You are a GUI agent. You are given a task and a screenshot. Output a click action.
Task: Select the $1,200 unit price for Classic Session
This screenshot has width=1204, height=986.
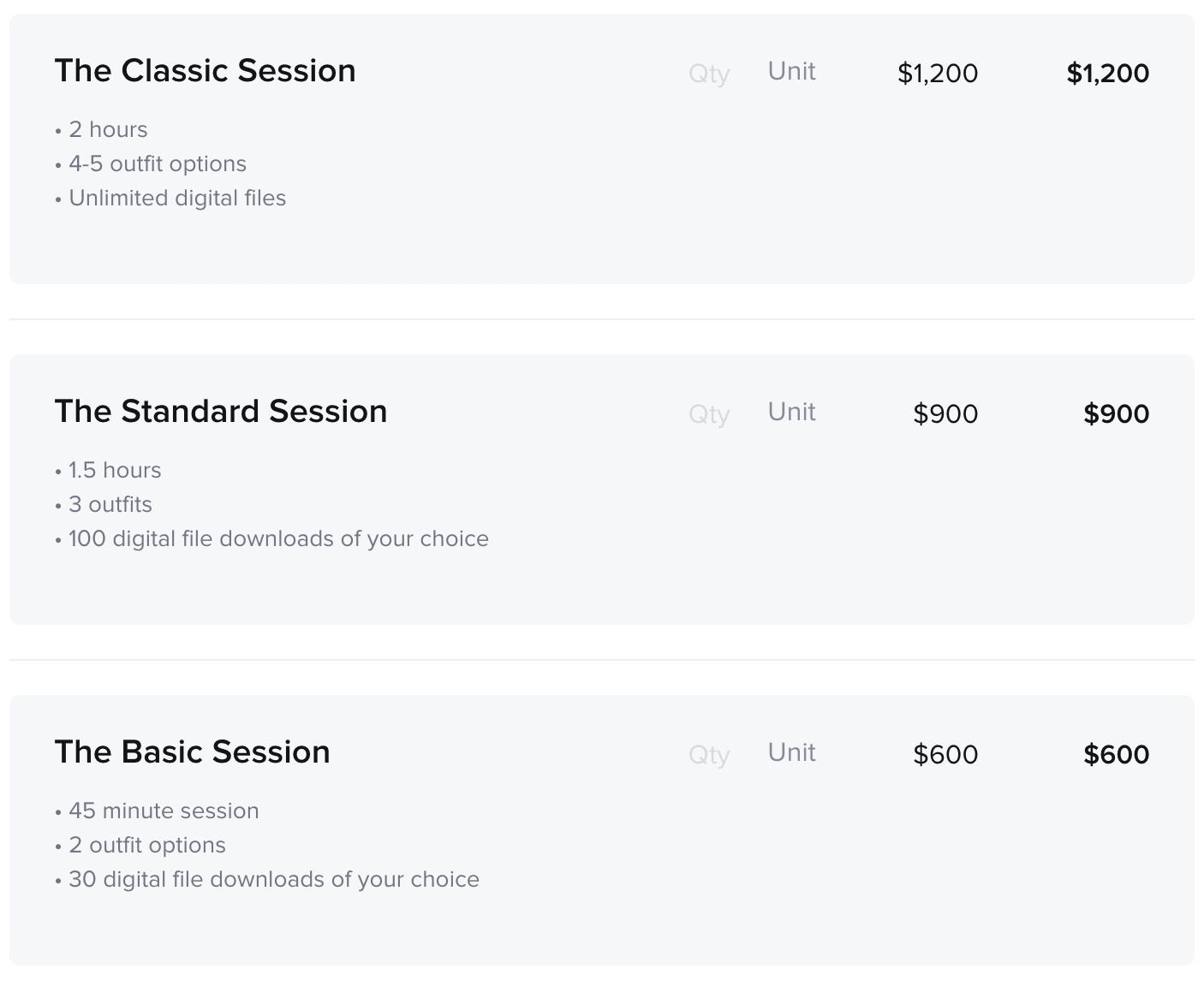937,74
